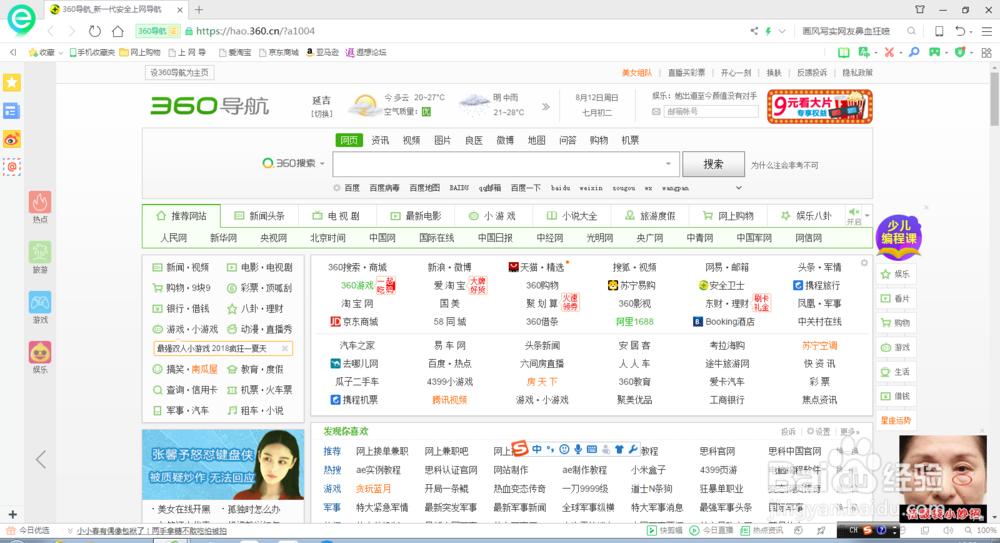Viewport: 1000px width, 543px height.
Task: Select the 资讯 search tab
Action: (380, 140)
